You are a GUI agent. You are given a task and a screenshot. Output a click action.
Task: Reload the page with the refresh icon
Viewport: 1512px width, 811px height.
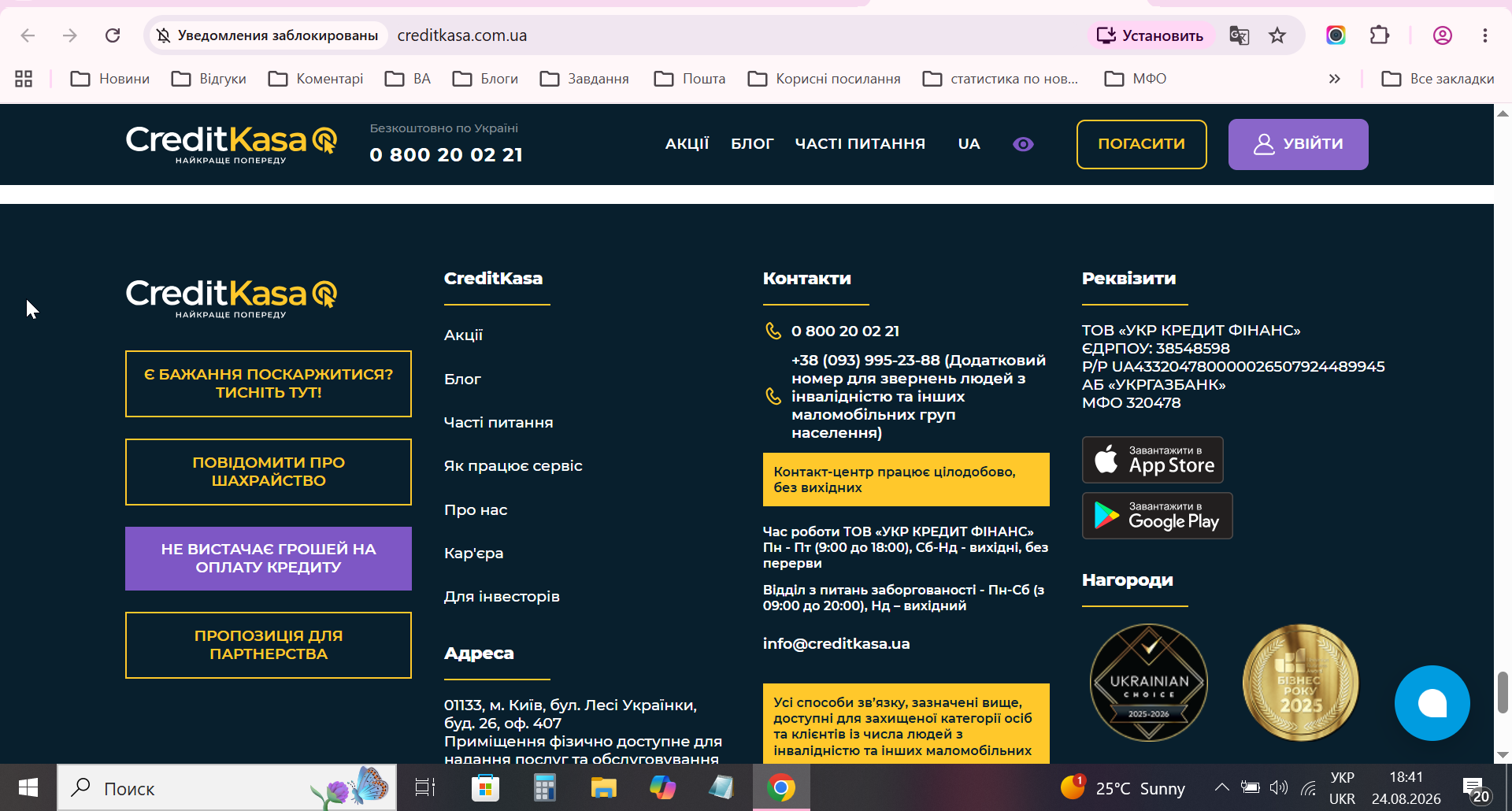pos(113,35)
